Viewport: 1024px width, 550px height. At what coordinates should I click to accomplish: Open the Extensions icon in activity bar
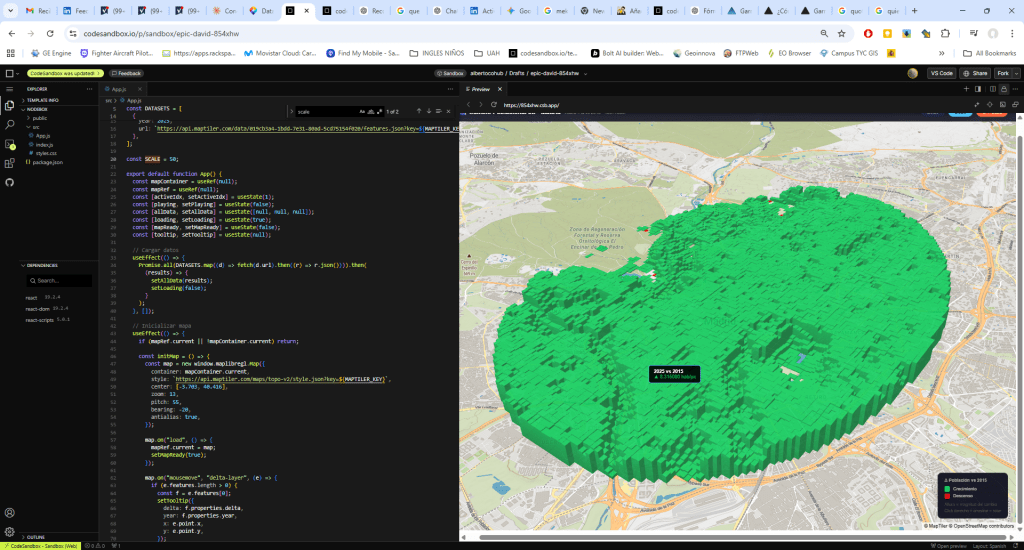click(x=10, y=163)
